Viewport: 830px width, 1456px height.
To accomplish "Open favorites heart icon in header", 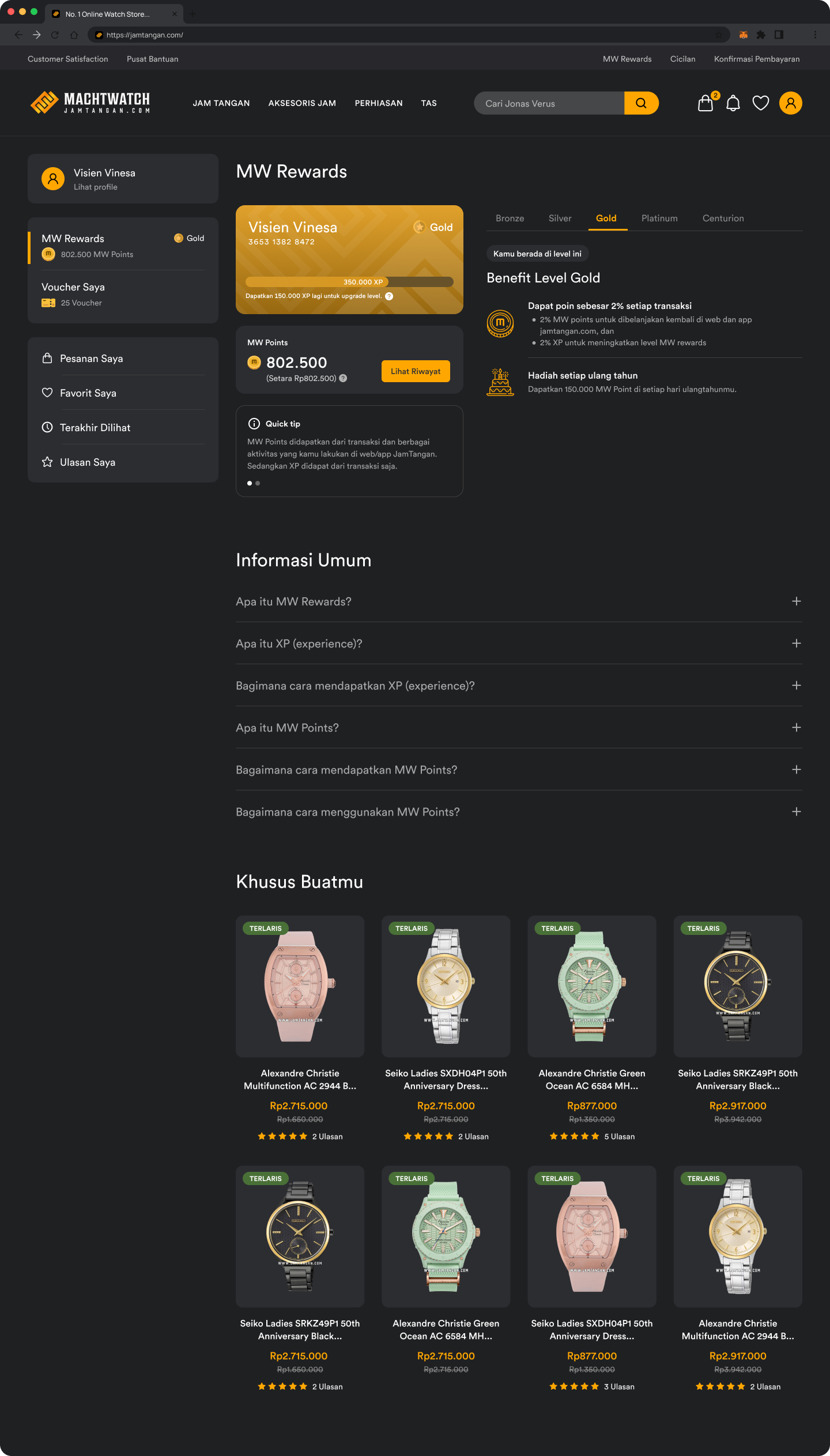I will pyautogui.click(x=761, y=103).
